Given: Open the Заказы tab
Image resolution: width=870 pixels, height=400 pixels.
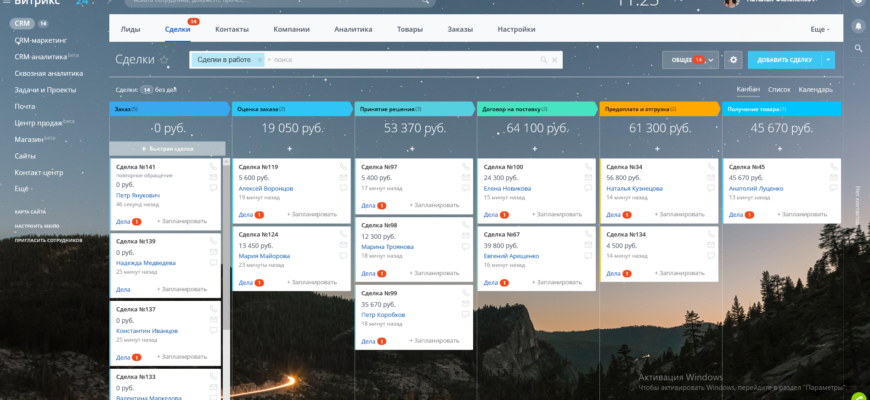Looking at the screenshot, I should (460, 29).
